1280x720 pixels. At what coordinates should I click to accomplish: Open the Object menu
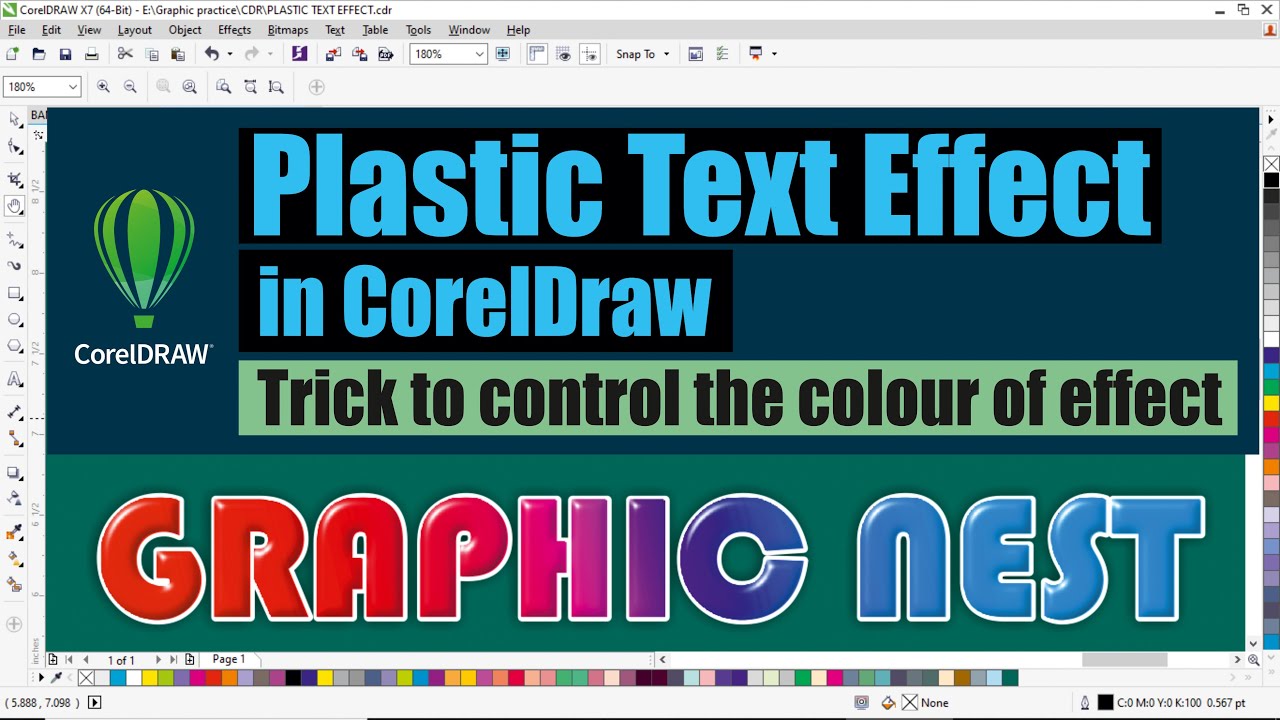(x=185, y=30)
